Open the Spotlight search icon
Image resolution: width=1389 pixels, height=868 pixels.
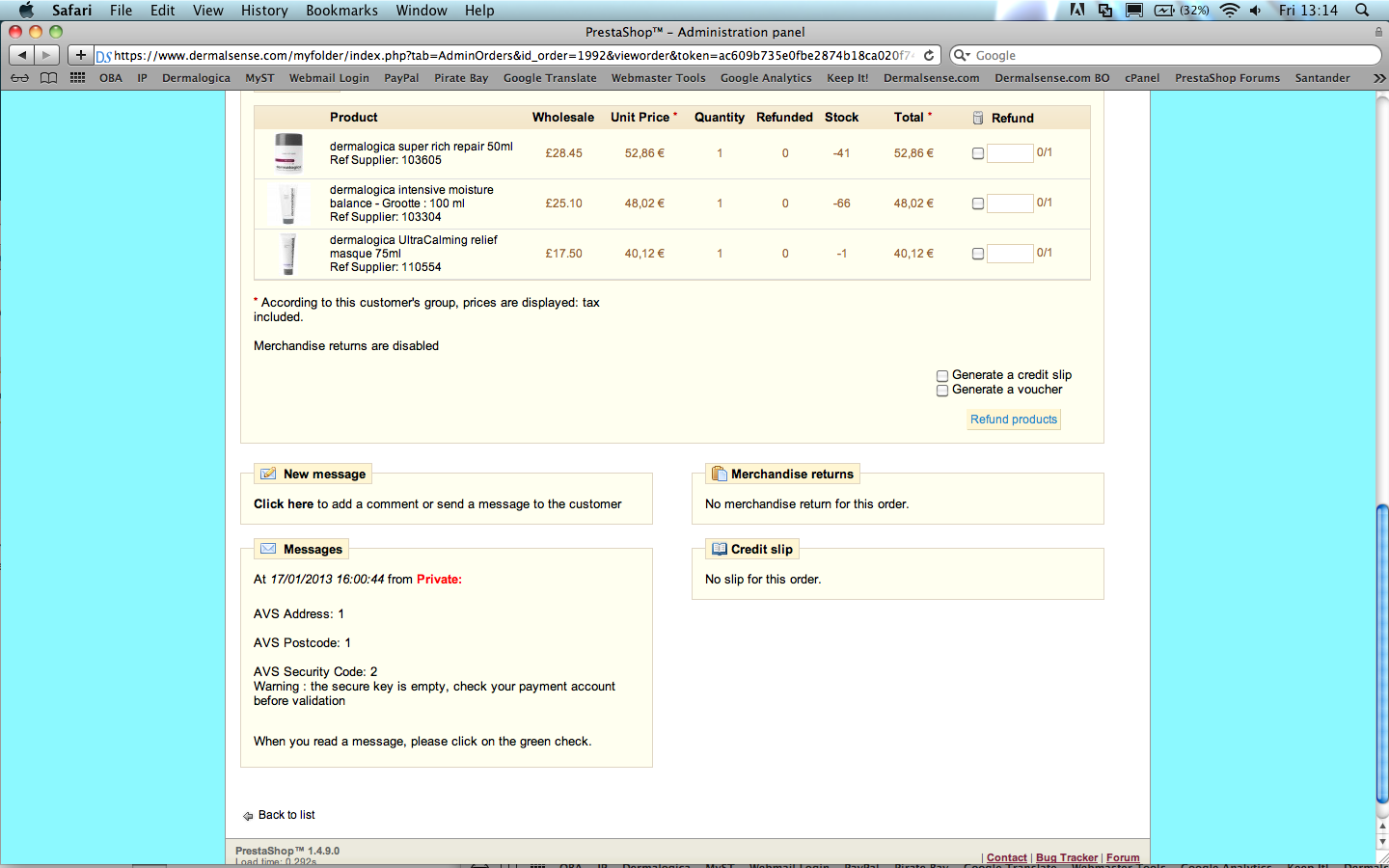point(1362,11)
